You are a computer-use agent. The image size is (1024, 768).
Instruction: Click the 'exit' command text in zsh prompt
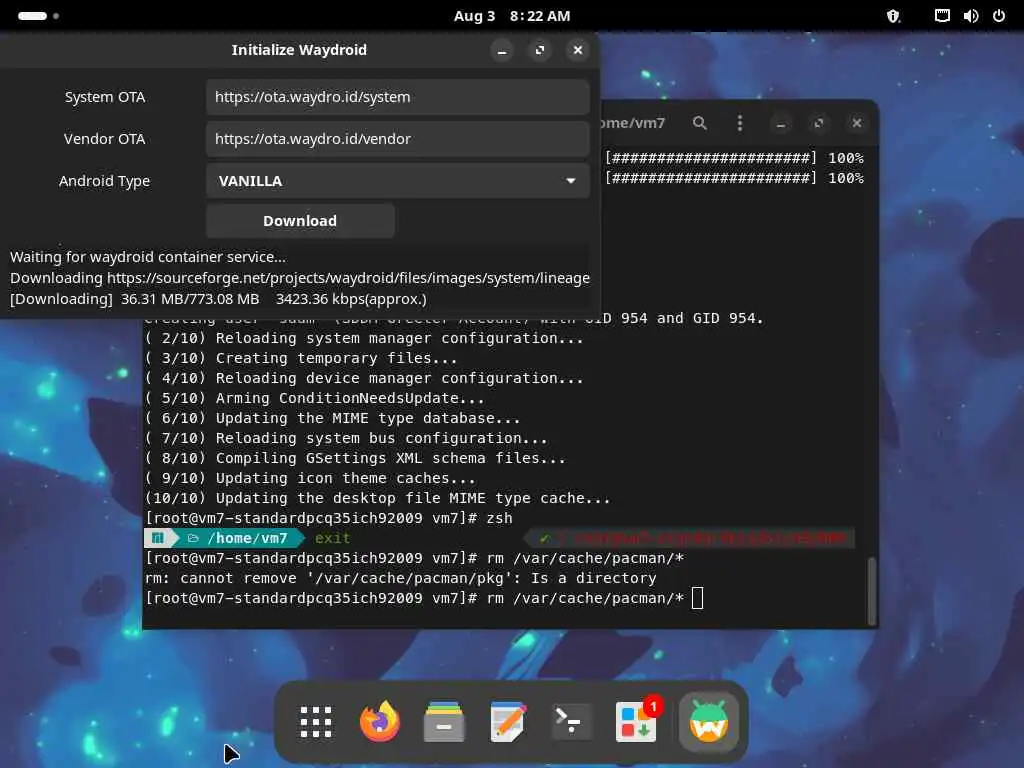point(332,538)
